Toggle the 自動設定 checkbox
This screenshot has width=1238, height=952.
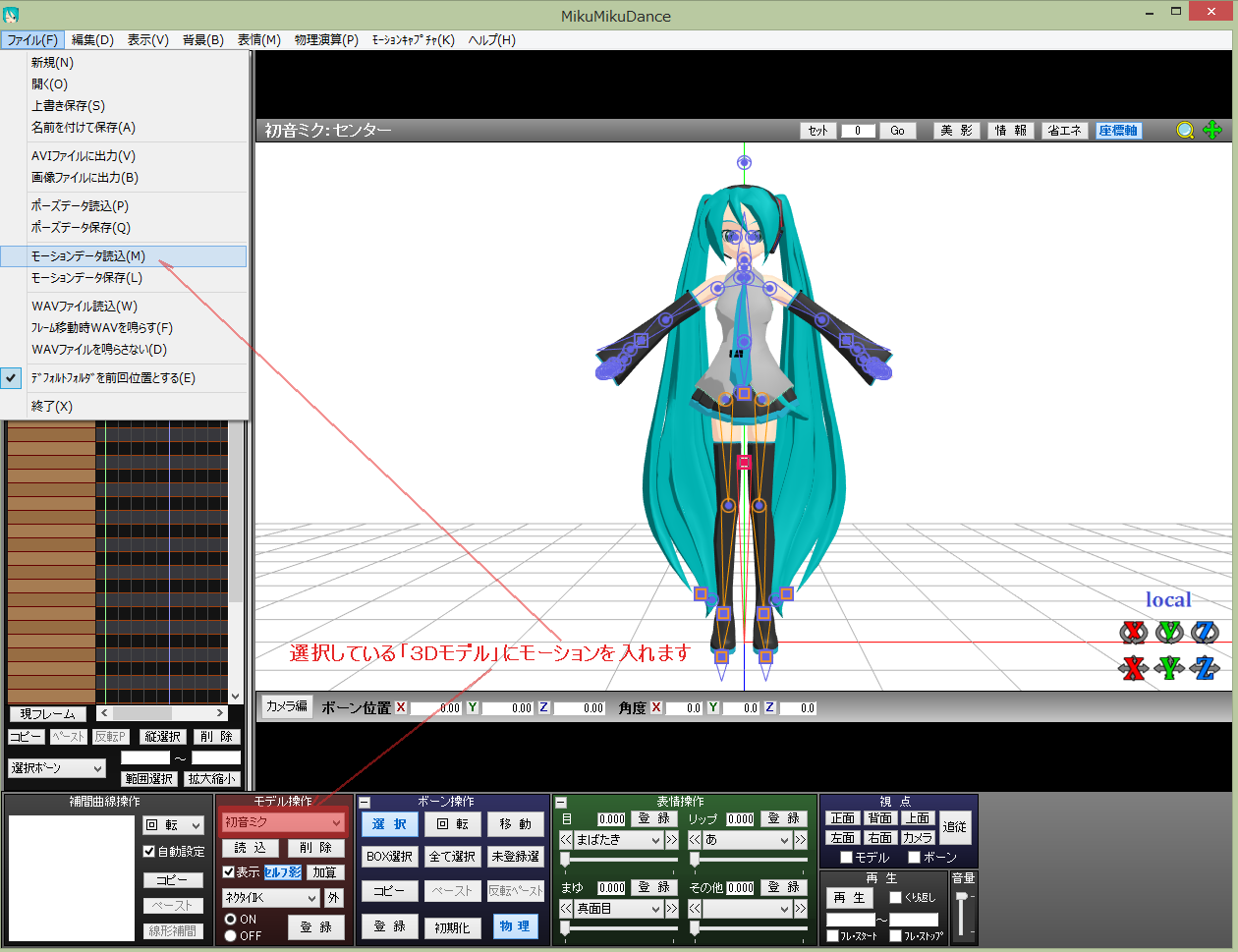149,852
